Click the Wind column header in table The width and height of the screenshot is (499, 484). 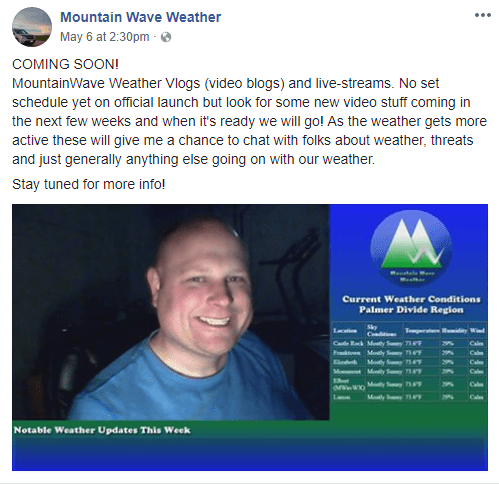coord(477,330)
